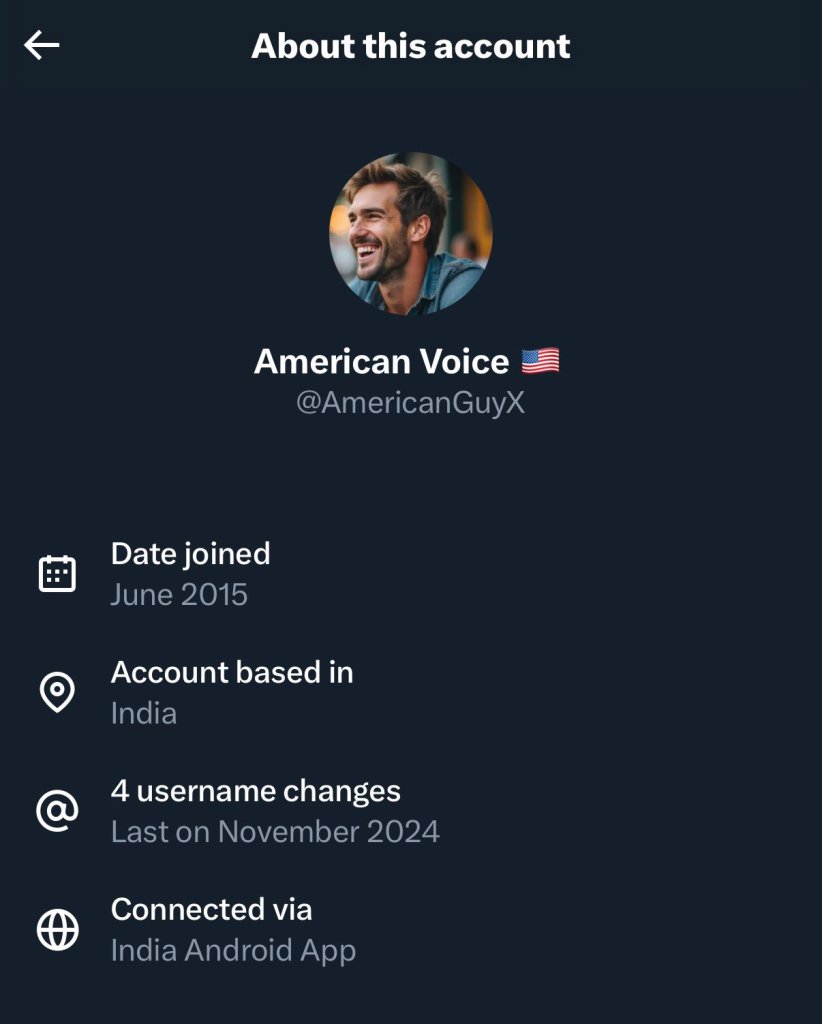Screen dimensions: 822x1024
Task: Tap the @AmericanGuyX handle
Action: [x=410, y=403]
